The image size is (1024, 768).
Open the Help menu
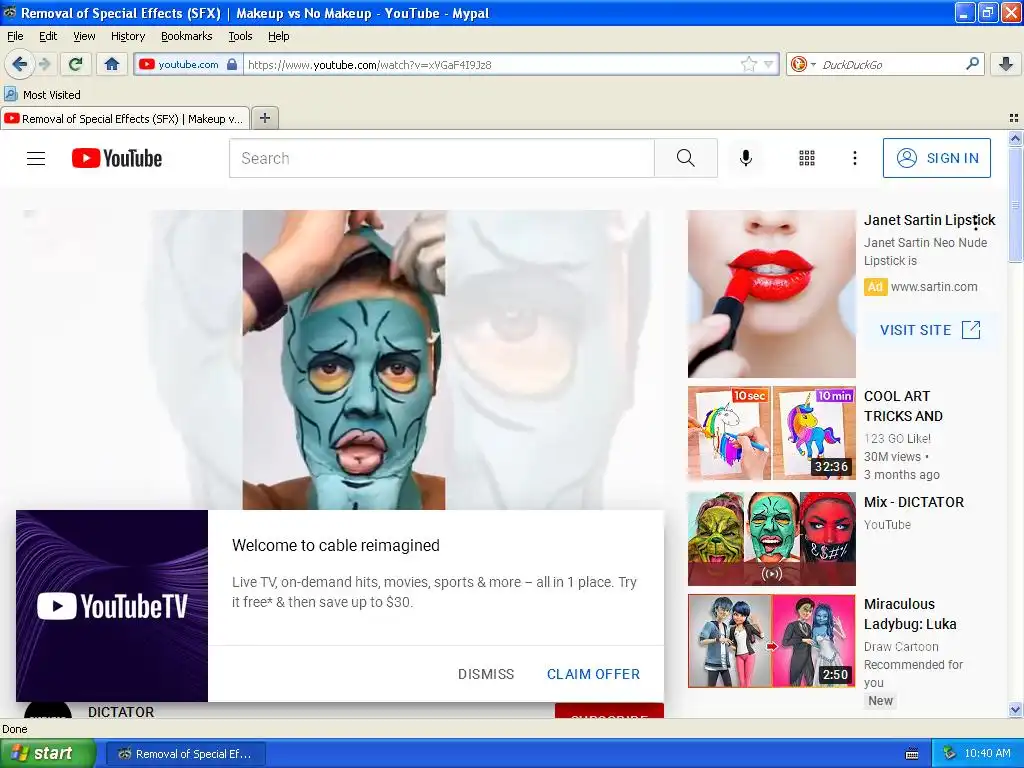tap(278, 36)
